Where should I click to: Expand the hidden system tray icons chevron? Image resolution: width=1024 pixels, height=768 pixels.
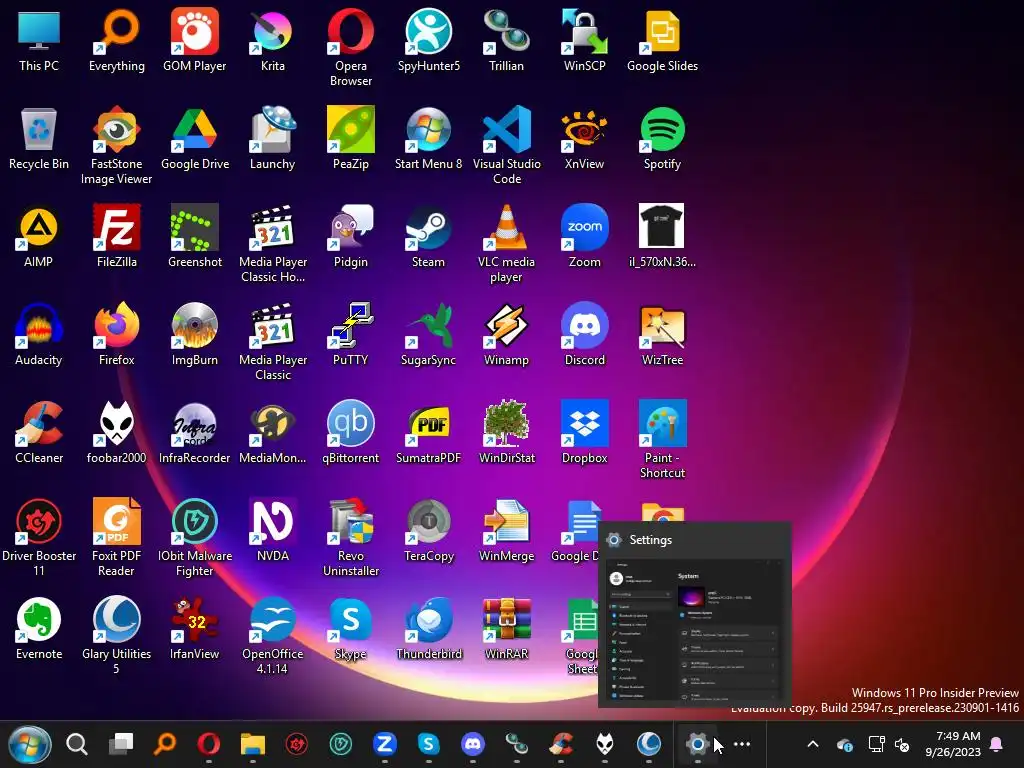pos(812,744)
